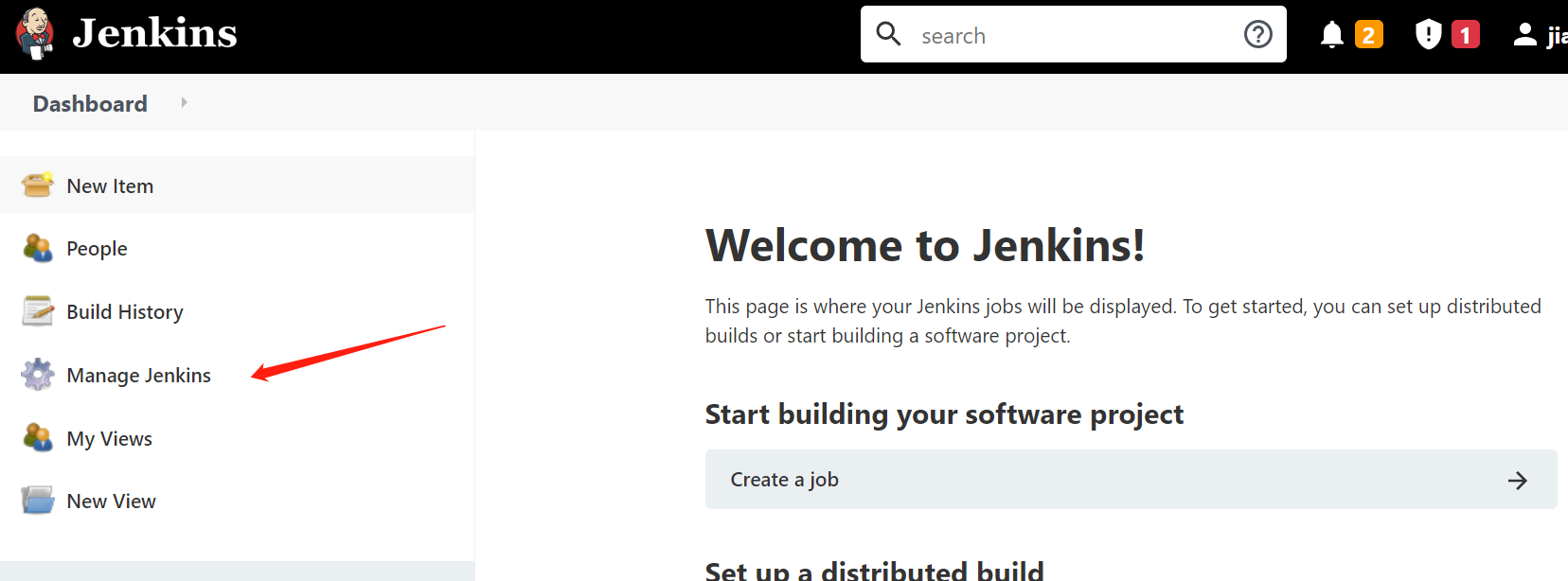
Task: Open the orange notification count badge 2
Action: 1368,35
